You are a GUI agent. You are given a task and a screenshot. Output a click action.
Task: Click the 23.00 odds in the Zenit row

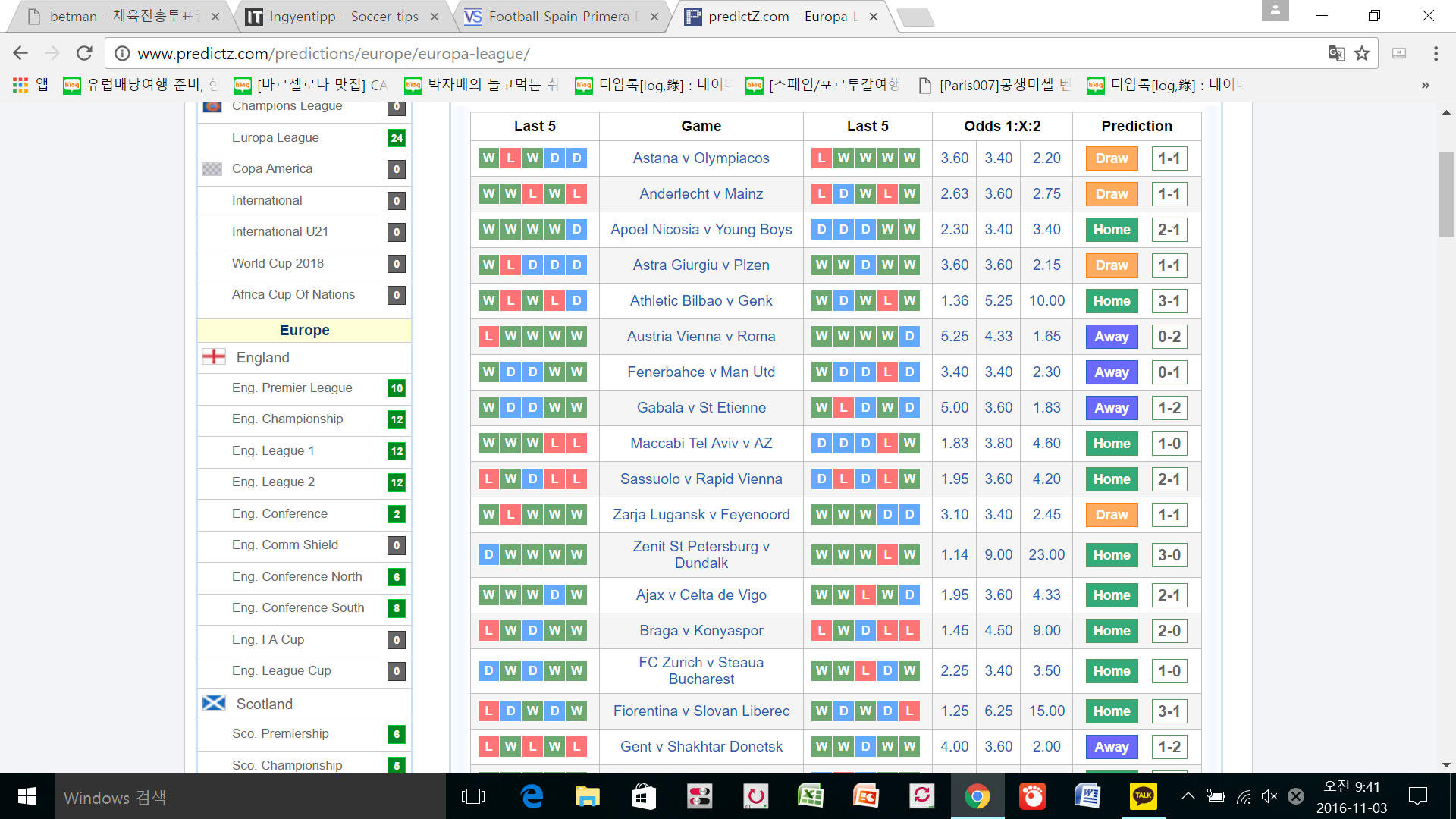[x=1046, y=554]
